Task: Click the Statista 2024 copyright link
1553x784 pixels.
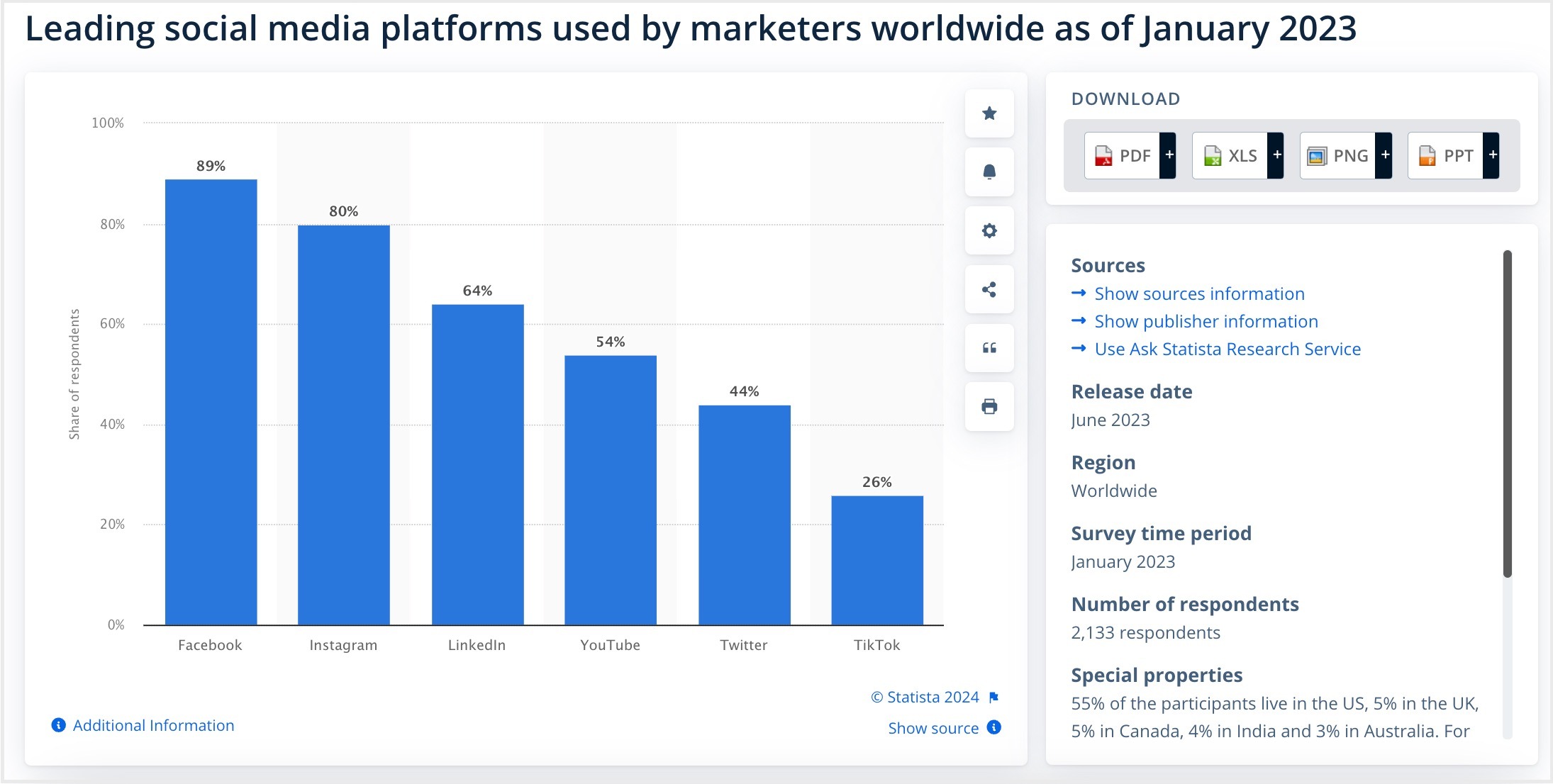Action: point(925,697)
